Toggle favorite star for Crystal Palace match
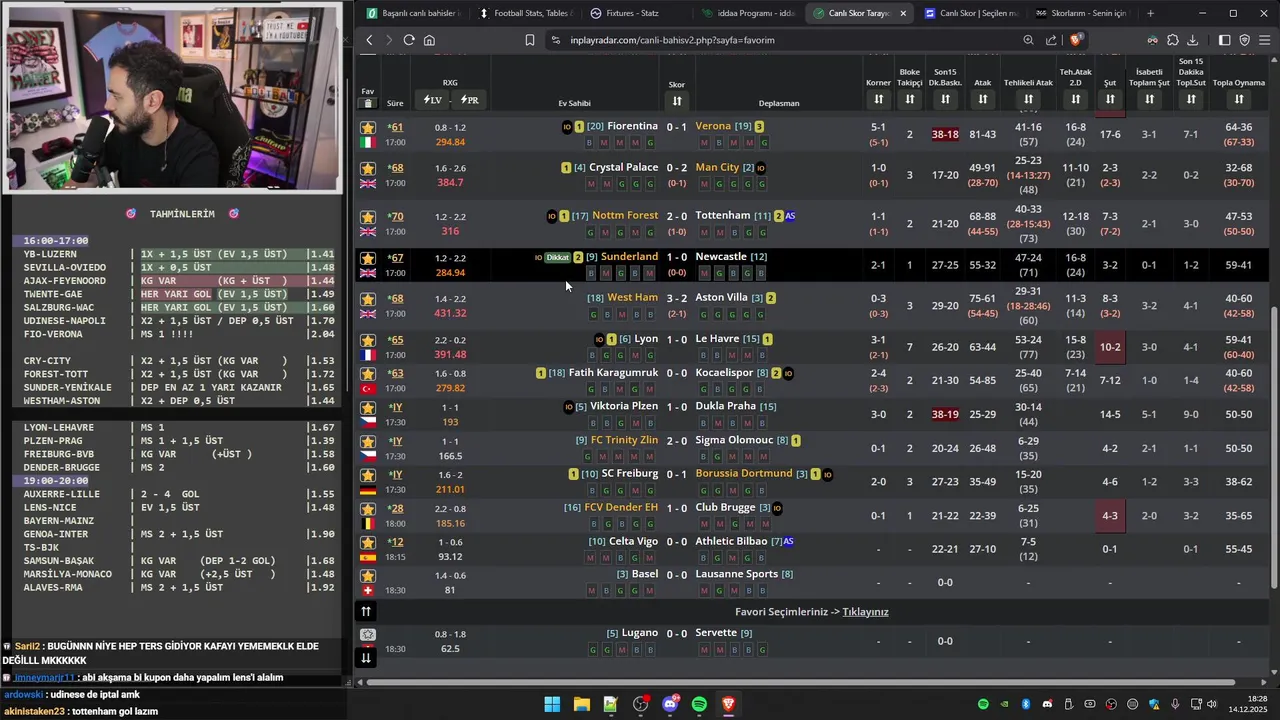The width and height of the screenshot is (1280, 720). (368, 168)
